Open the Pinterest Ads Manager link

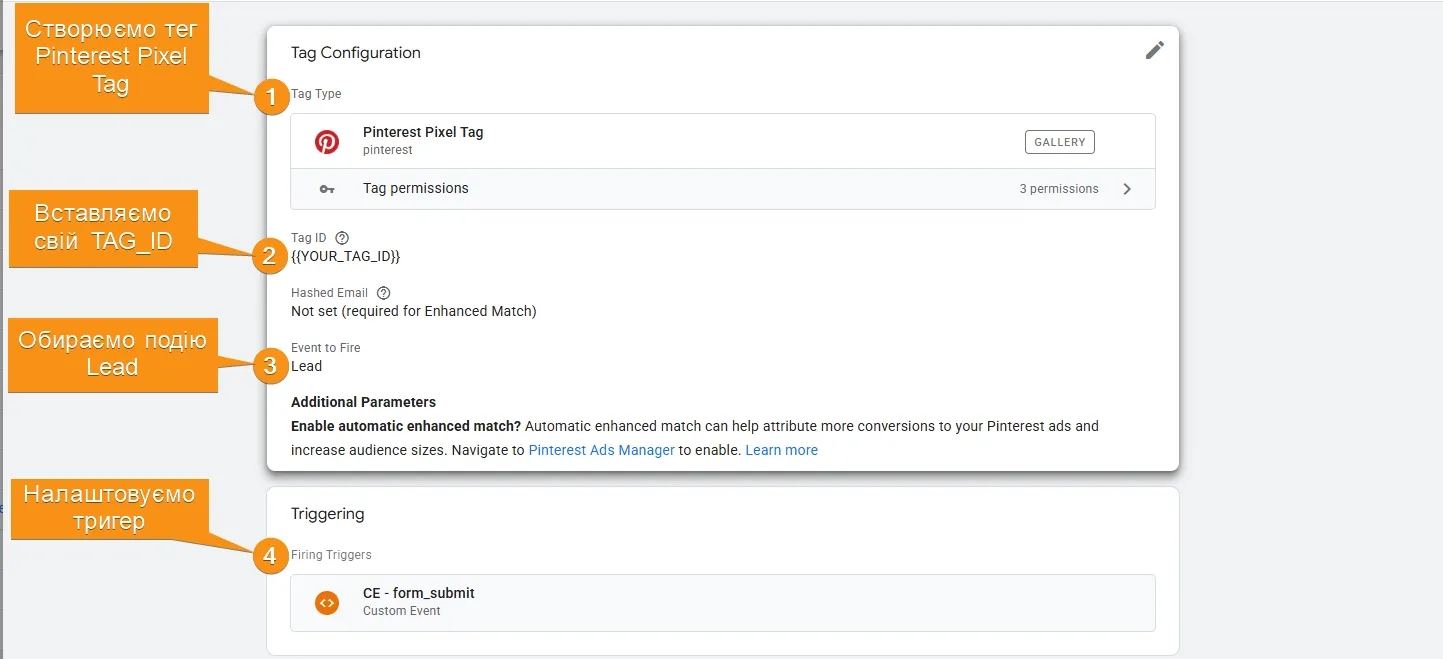[x=602, y=450]
